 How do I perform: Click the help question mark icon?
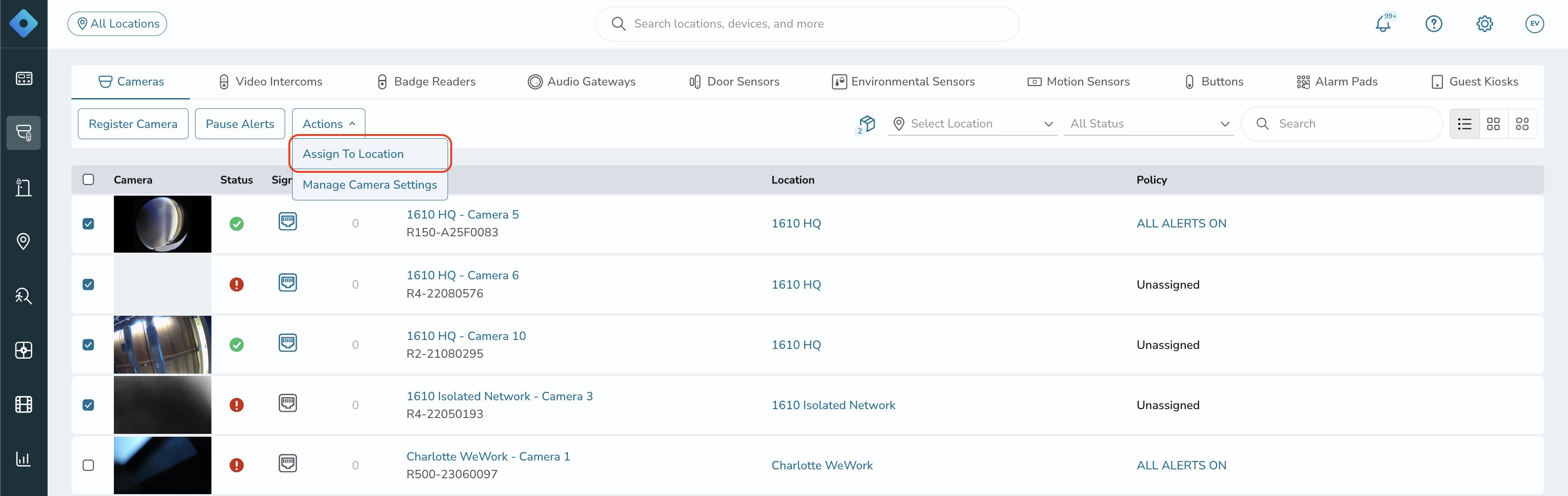click(1434, 24)
